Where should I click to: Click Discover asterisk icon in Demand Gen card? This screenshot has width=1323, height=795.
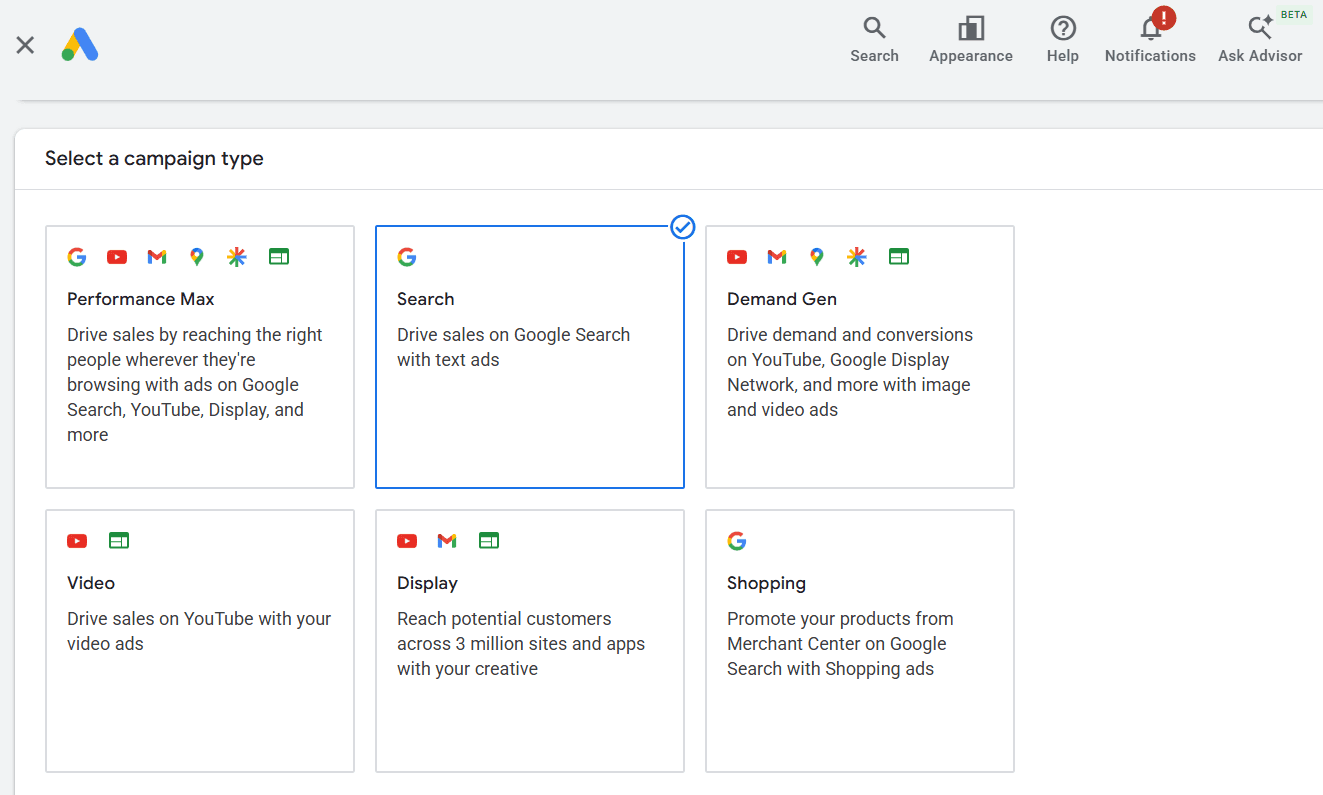(857, 257)
